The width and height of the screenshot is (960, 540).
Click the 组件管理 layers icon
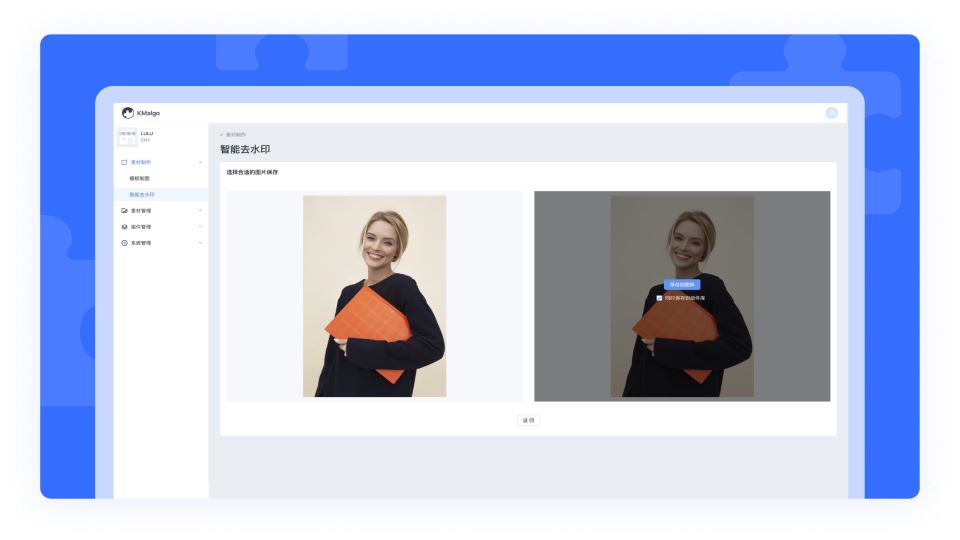coord(124,227)
